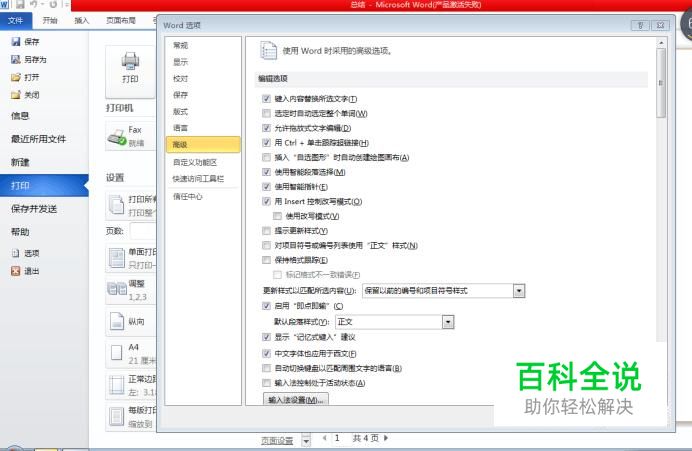Toggle 使用智能指针(E) checkbox

pos(266,187)
